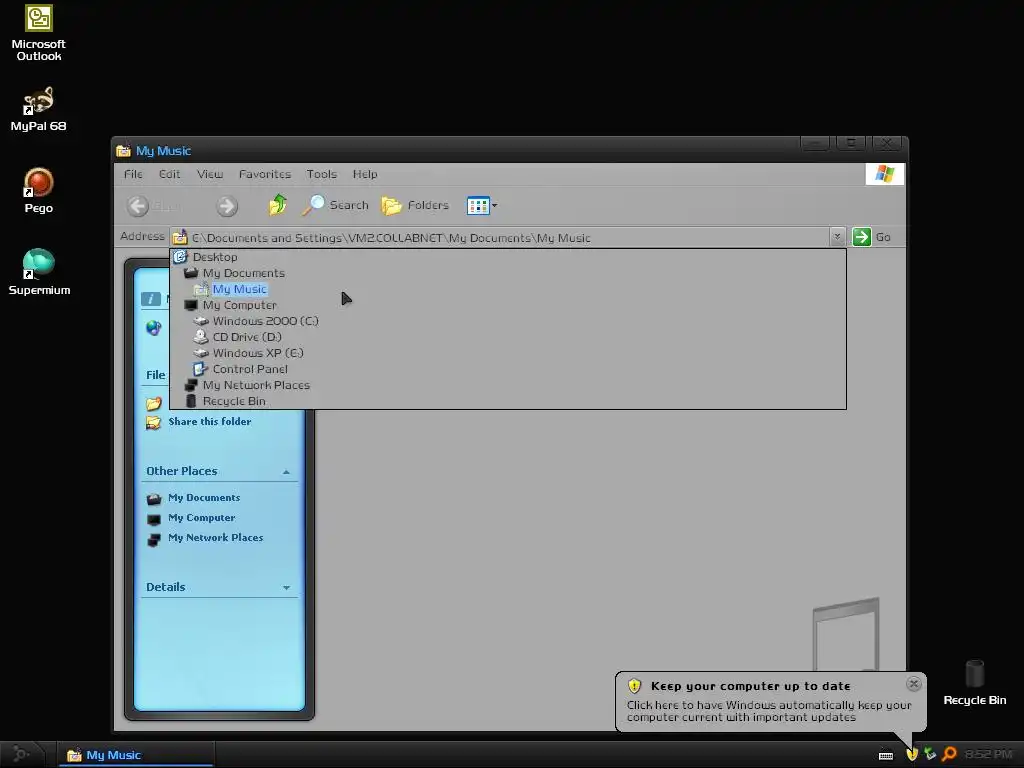Image resolution: width=1024 pixels, height=768 pixels.
Task: Toggle the Folders pane button
Action: click(415, 205)
